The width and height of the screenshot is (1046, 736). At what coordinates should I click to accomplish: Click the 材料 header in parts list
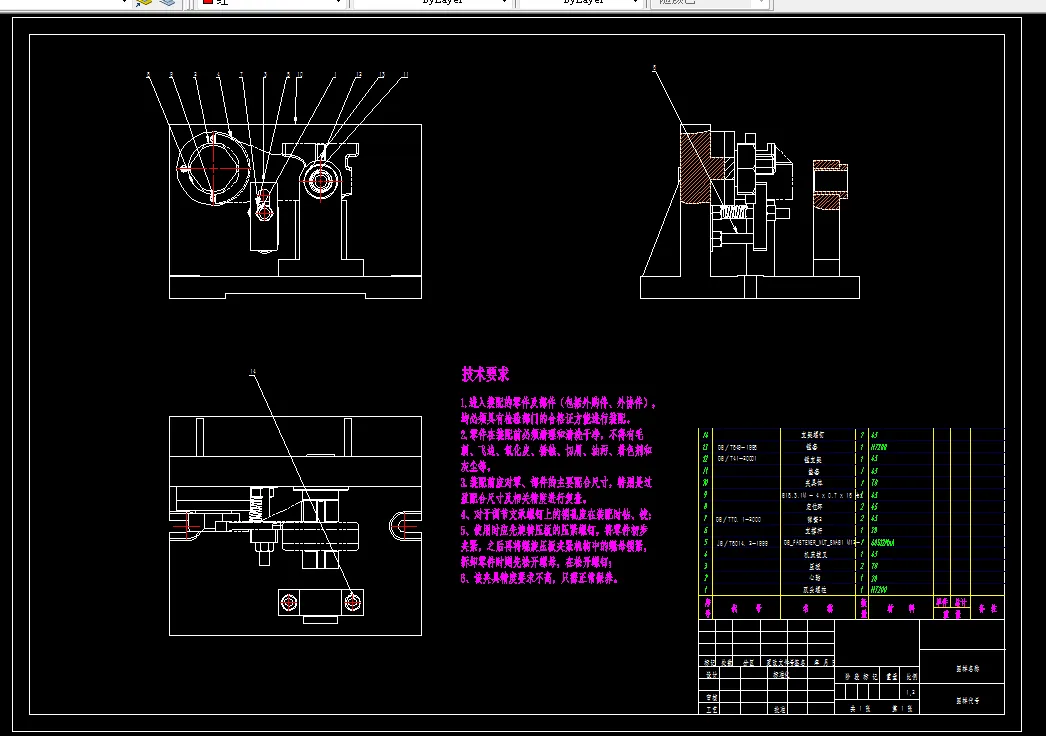point(901,608)
